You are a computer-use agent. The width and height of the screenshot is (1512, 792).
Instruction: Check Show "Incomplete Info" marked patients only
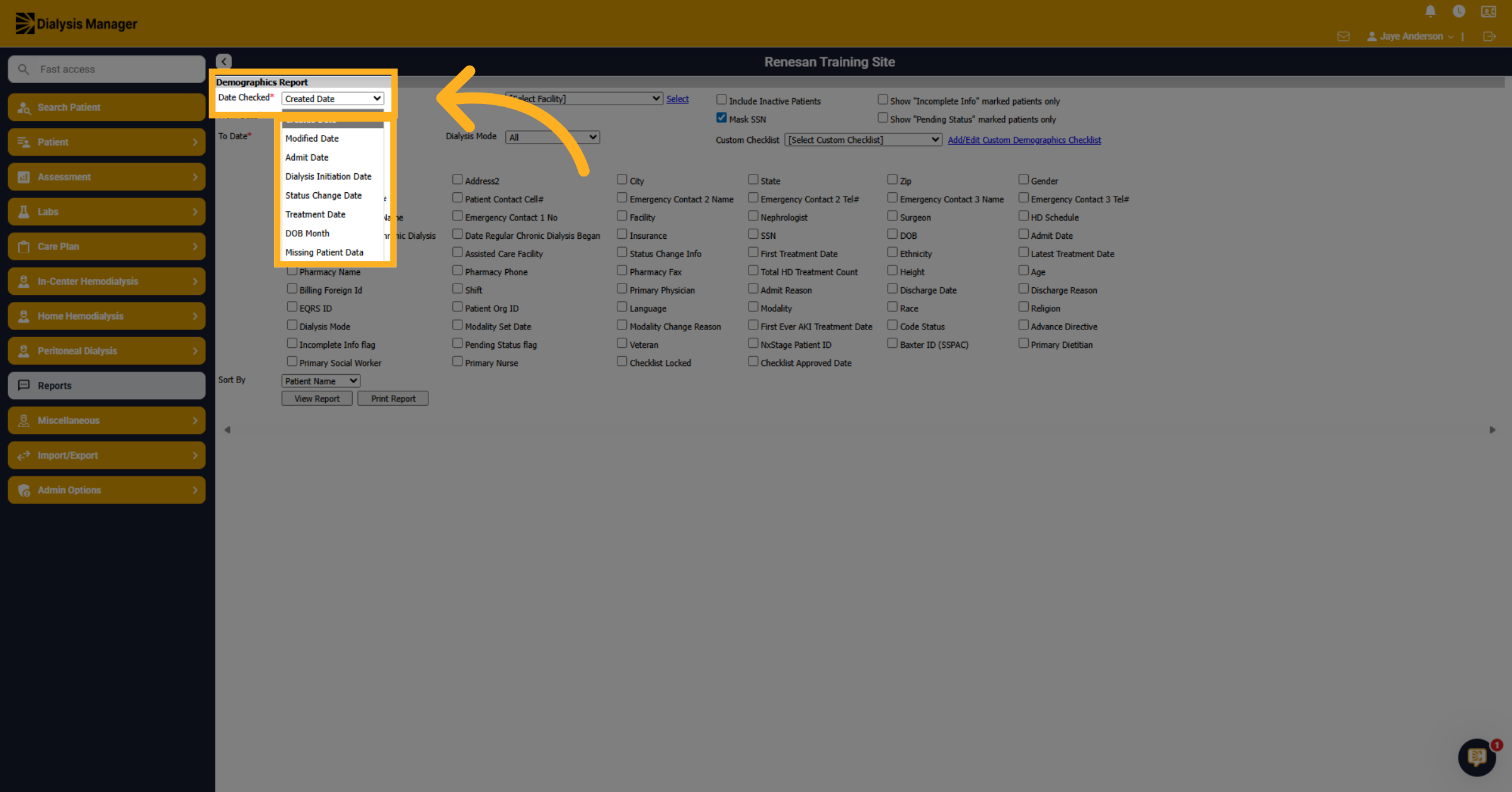[883, 100]
